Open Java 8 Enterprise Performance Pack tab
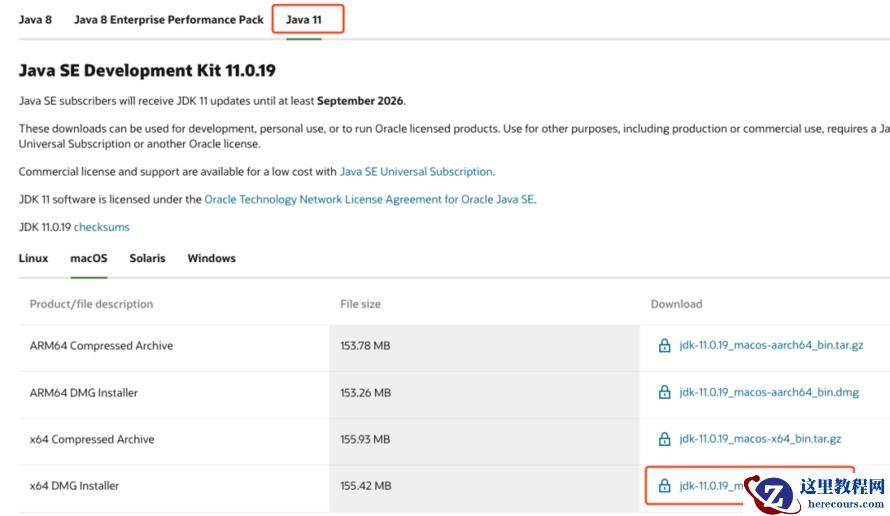 click(169, 19)
